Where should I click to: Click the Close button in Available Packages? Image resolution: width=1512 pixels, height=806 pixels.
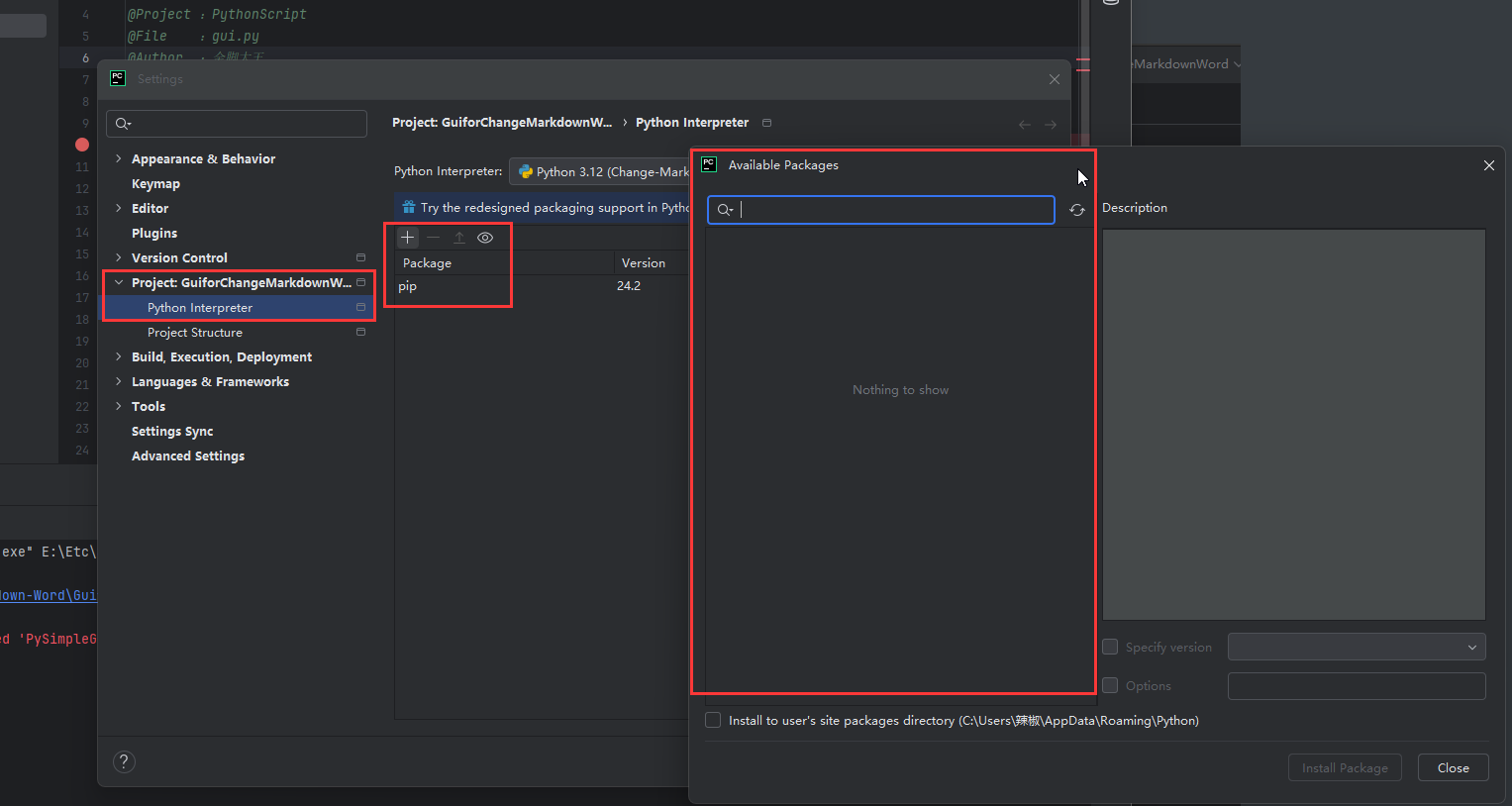coord(1453,767)
